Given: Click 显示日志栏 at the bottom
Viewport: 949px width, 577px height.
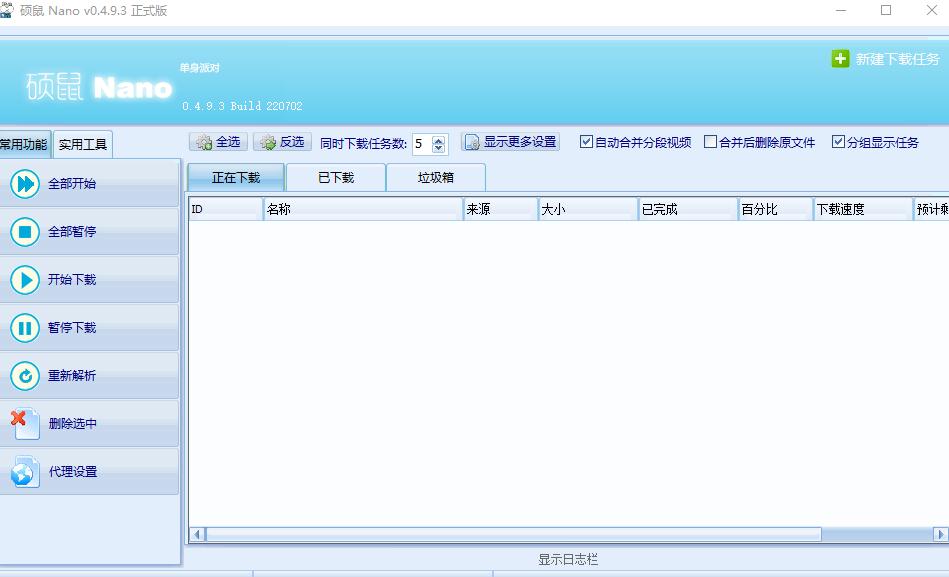Looking at the screenshot, I should coord(568,559).
